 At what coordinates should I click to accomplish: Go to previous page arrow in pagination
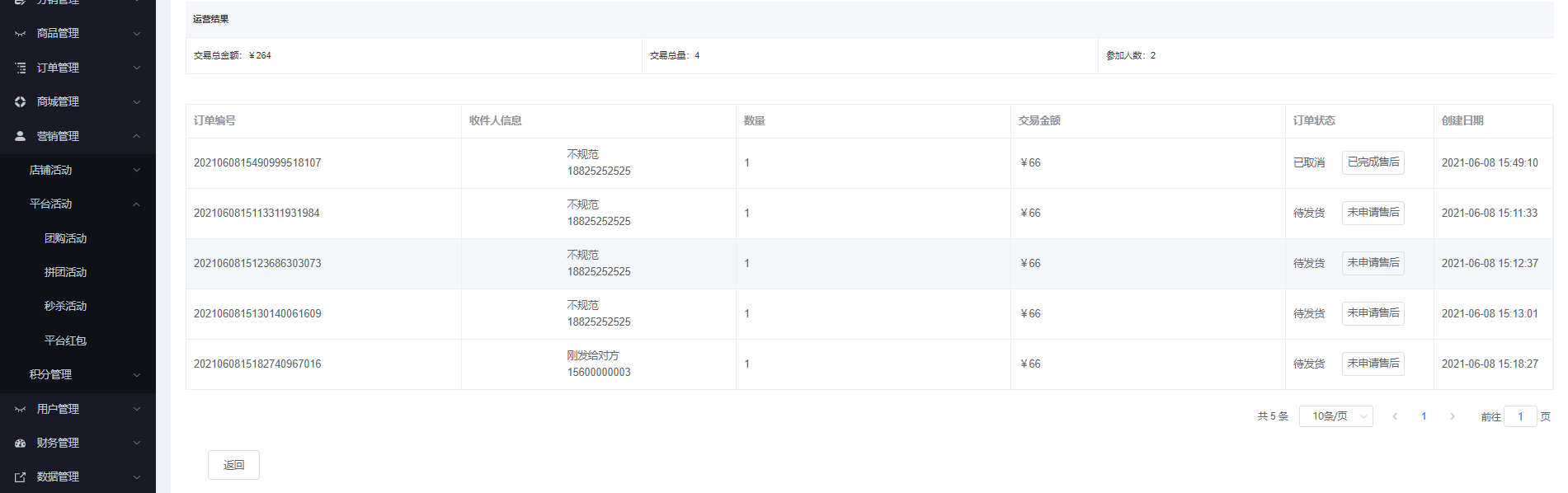[x=1395, y=416]
